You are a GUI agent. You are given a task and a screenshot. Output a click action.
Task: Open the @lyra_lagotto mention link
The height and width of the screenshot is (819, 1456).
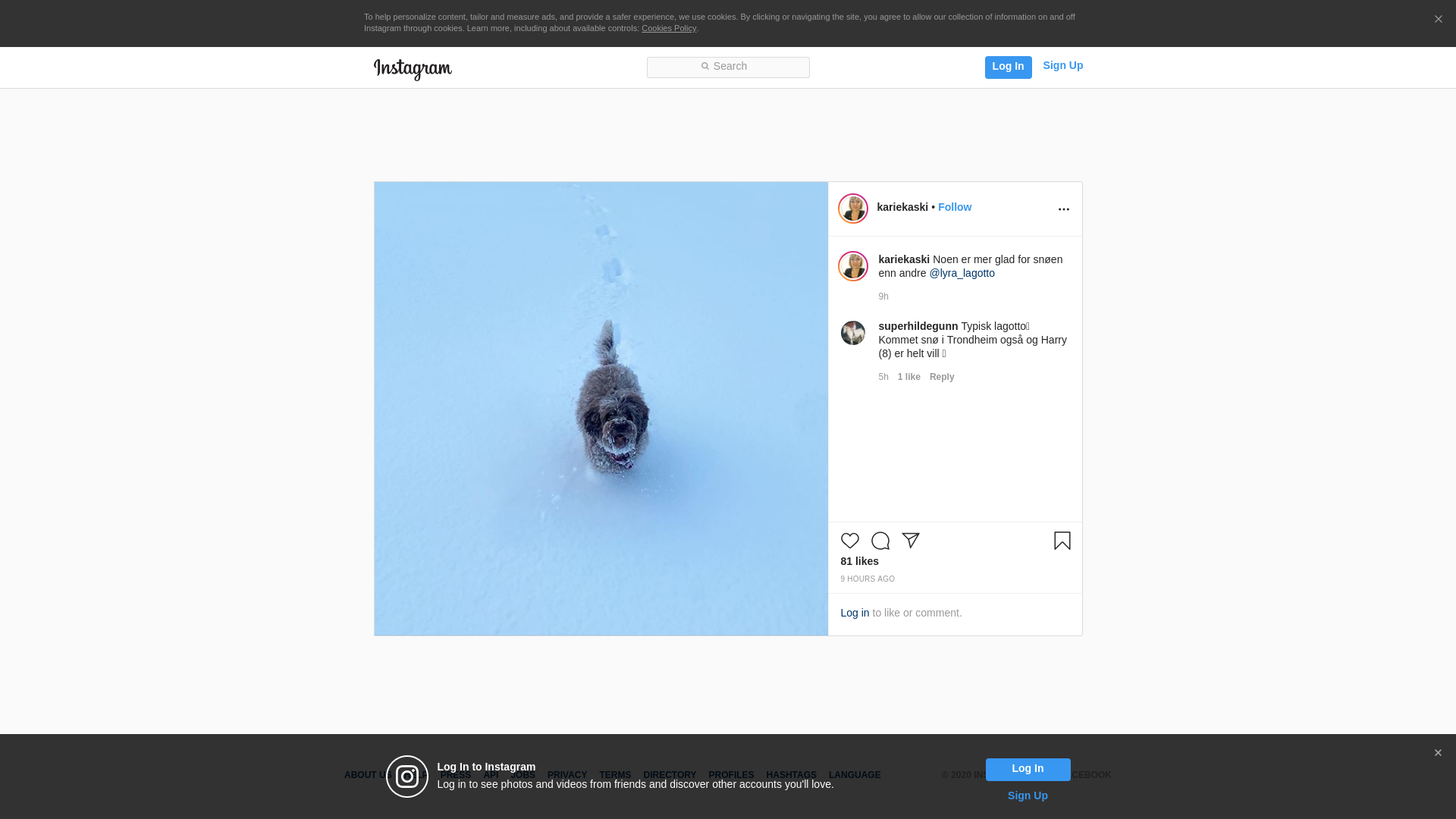pyautogui.click(x=962, y=273)
